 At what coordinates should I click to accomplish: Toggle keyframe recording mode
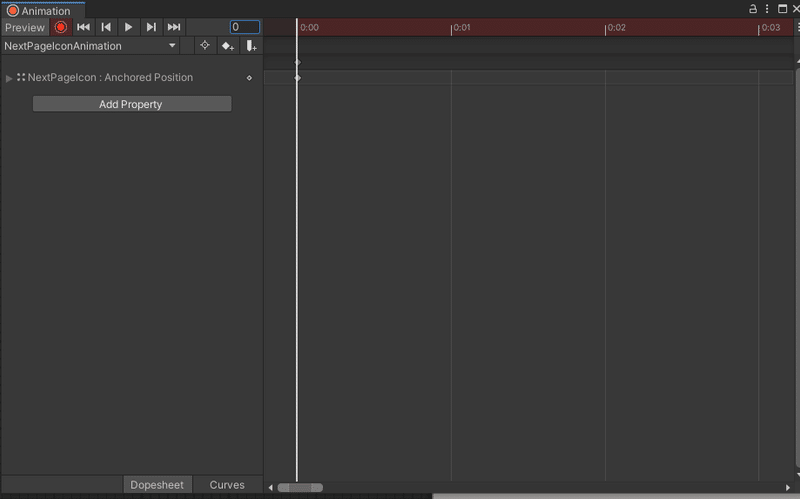point(61,27)
